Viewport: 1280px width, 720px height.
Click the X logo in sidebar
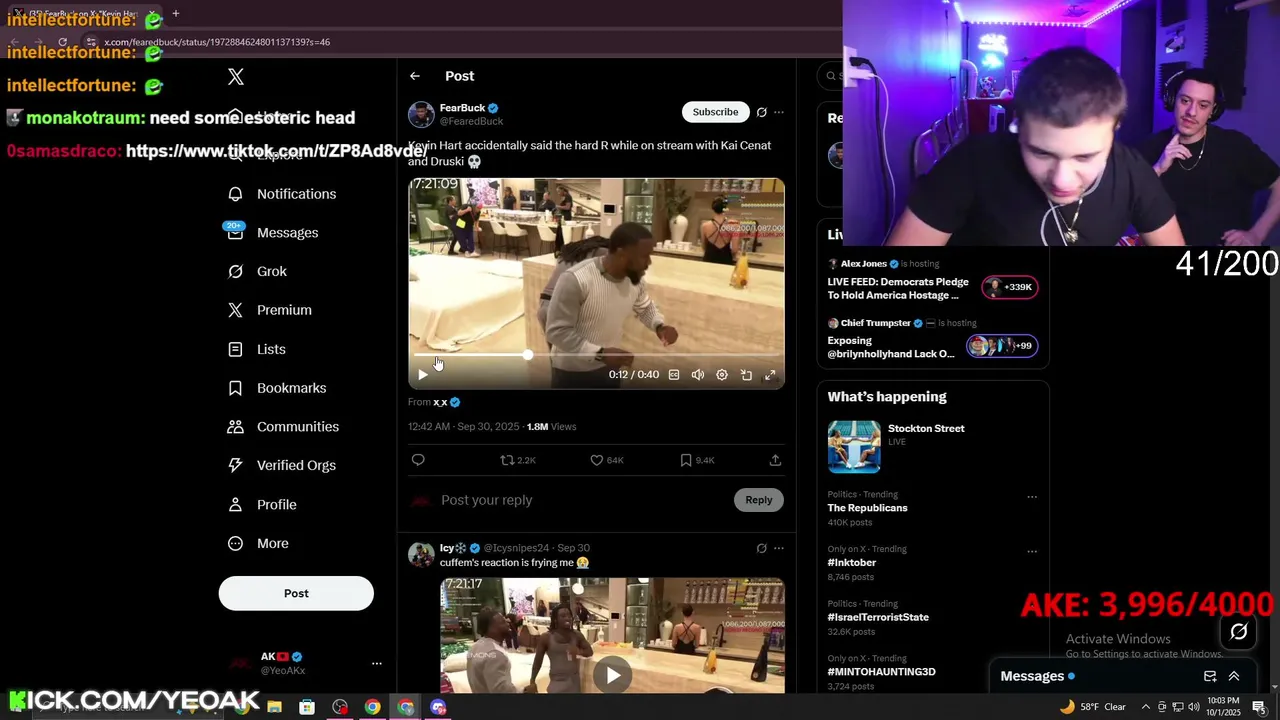[x=236, y=77]
